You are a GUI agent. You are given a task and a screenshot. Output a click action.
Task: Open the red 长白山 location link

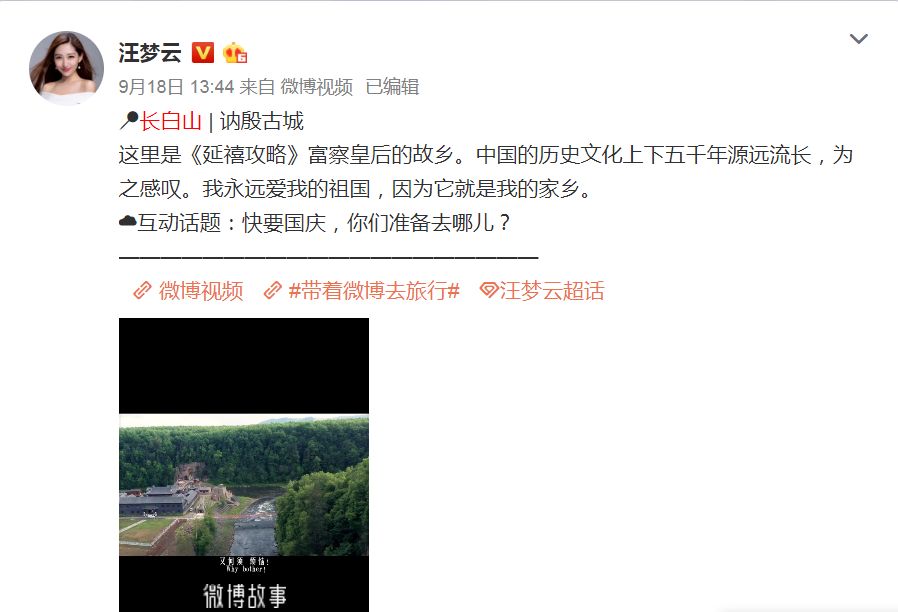pyautogui.click(x=171, y=121)
